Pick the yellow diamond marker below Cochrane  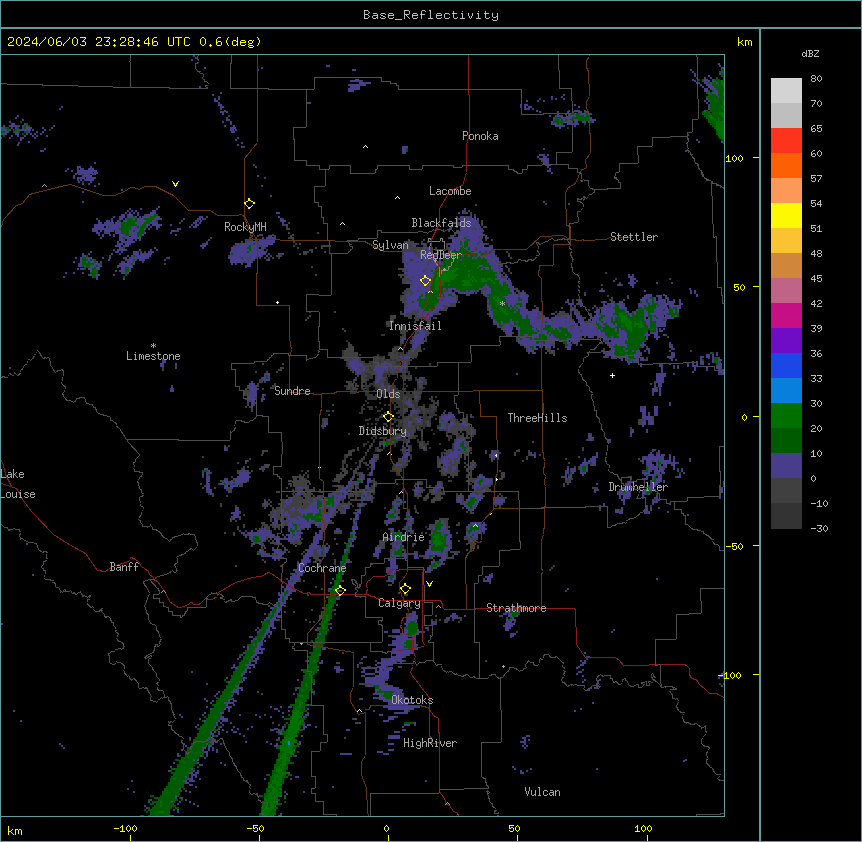click(340, 590)
